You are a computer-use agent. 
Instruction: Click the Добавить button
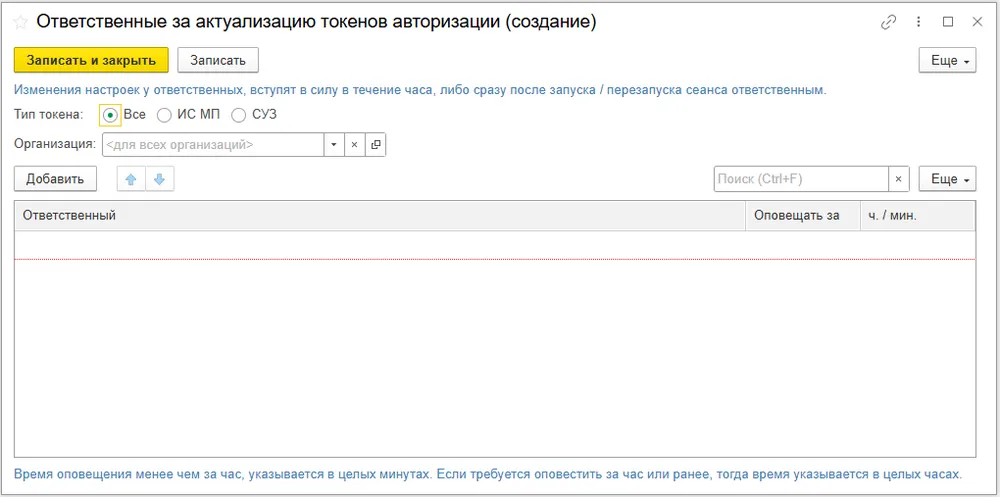[x=55, y=179]
